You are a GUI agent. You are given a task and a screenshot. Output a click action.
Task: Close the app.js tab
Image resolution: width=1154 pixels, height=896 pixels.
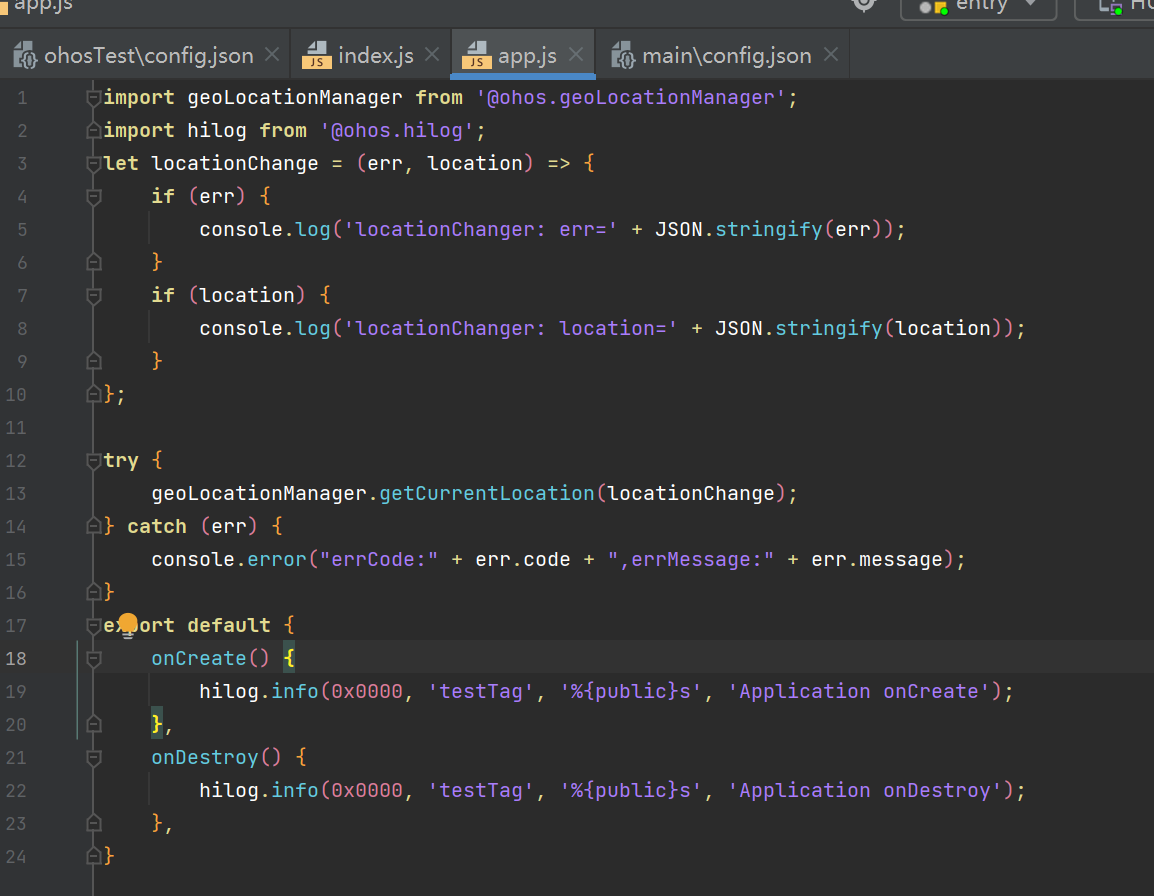[x=576, y=54]
